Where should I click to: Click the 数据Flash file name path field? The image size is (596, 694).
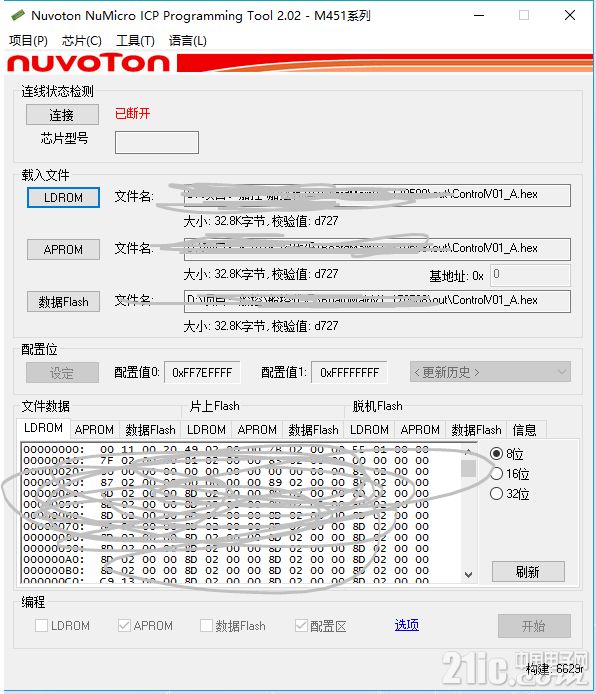coord(377,301)
